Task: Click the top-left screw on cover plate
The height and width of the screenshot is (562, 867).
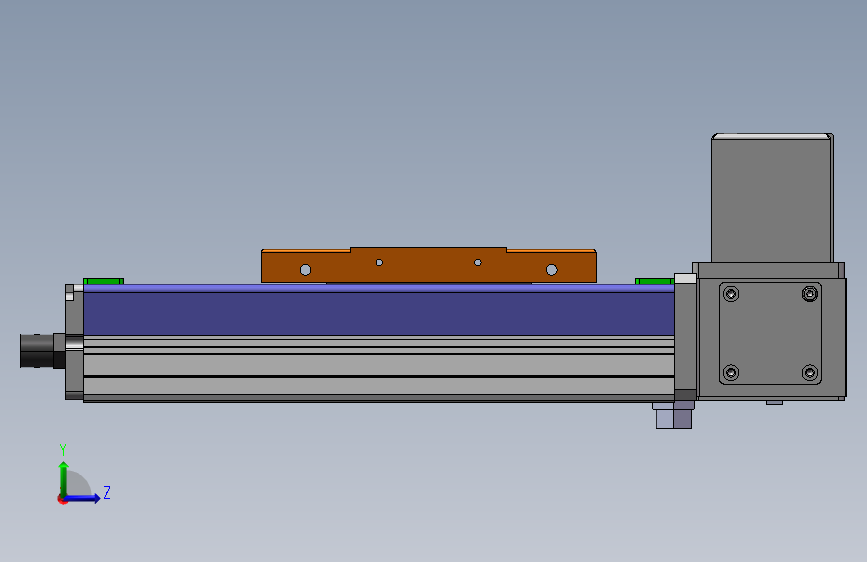Action: click(x=731, y=294)
